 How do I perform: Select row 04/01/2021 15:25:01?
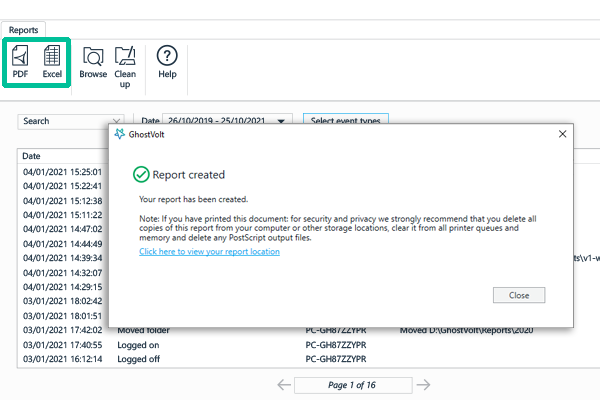(x=62, y=172)
